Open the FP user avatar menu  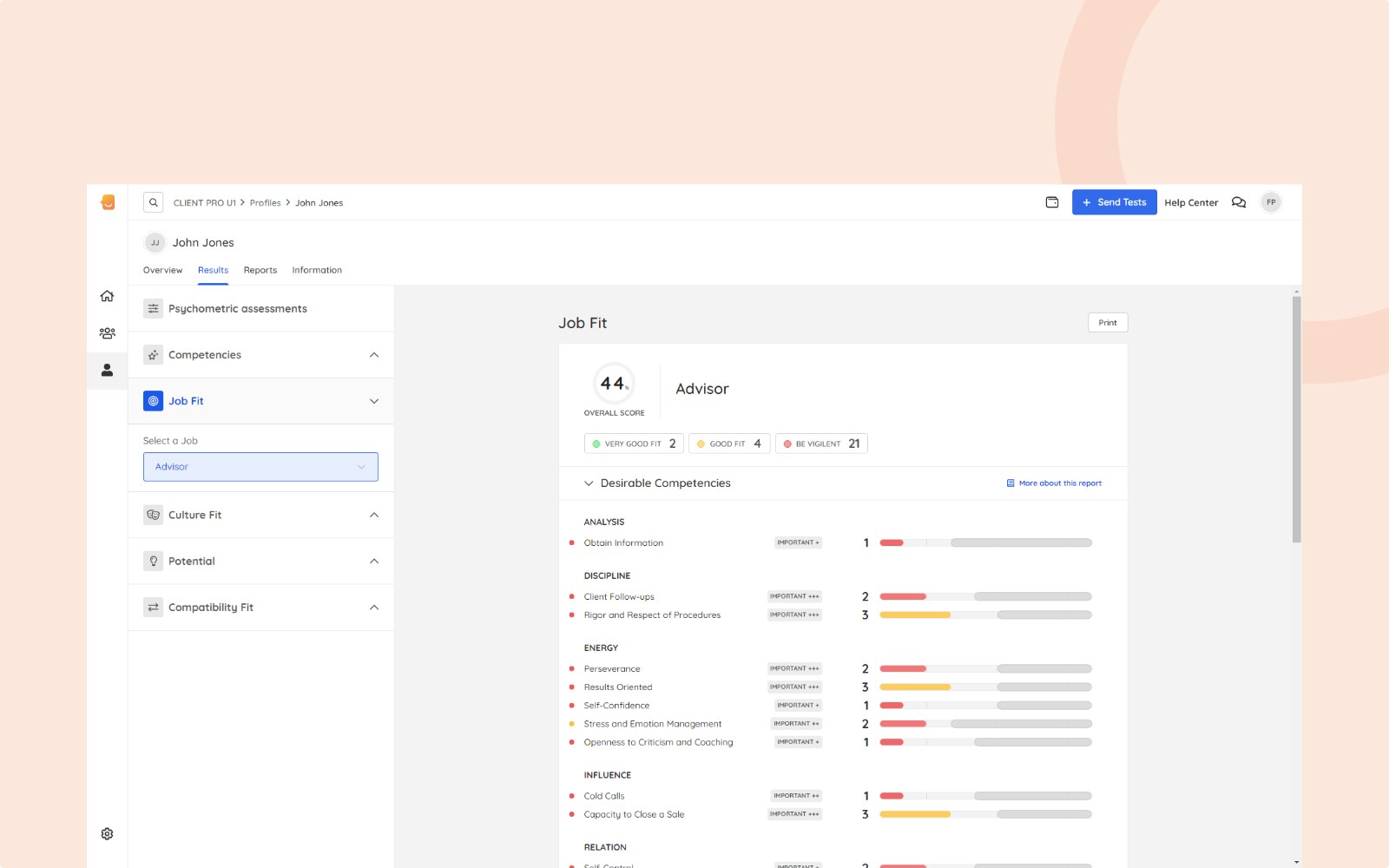[x=1271, y=202]
